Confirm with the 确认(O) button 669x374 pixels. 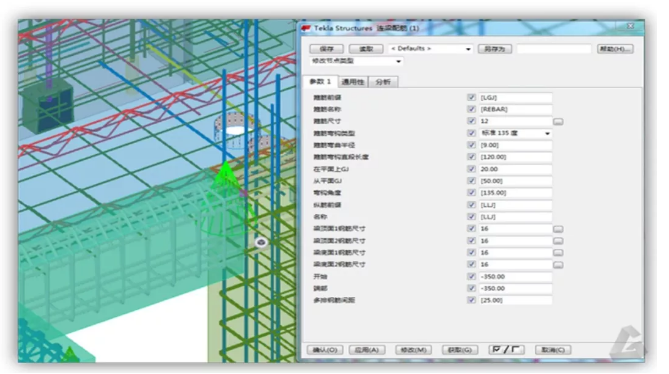325,350
